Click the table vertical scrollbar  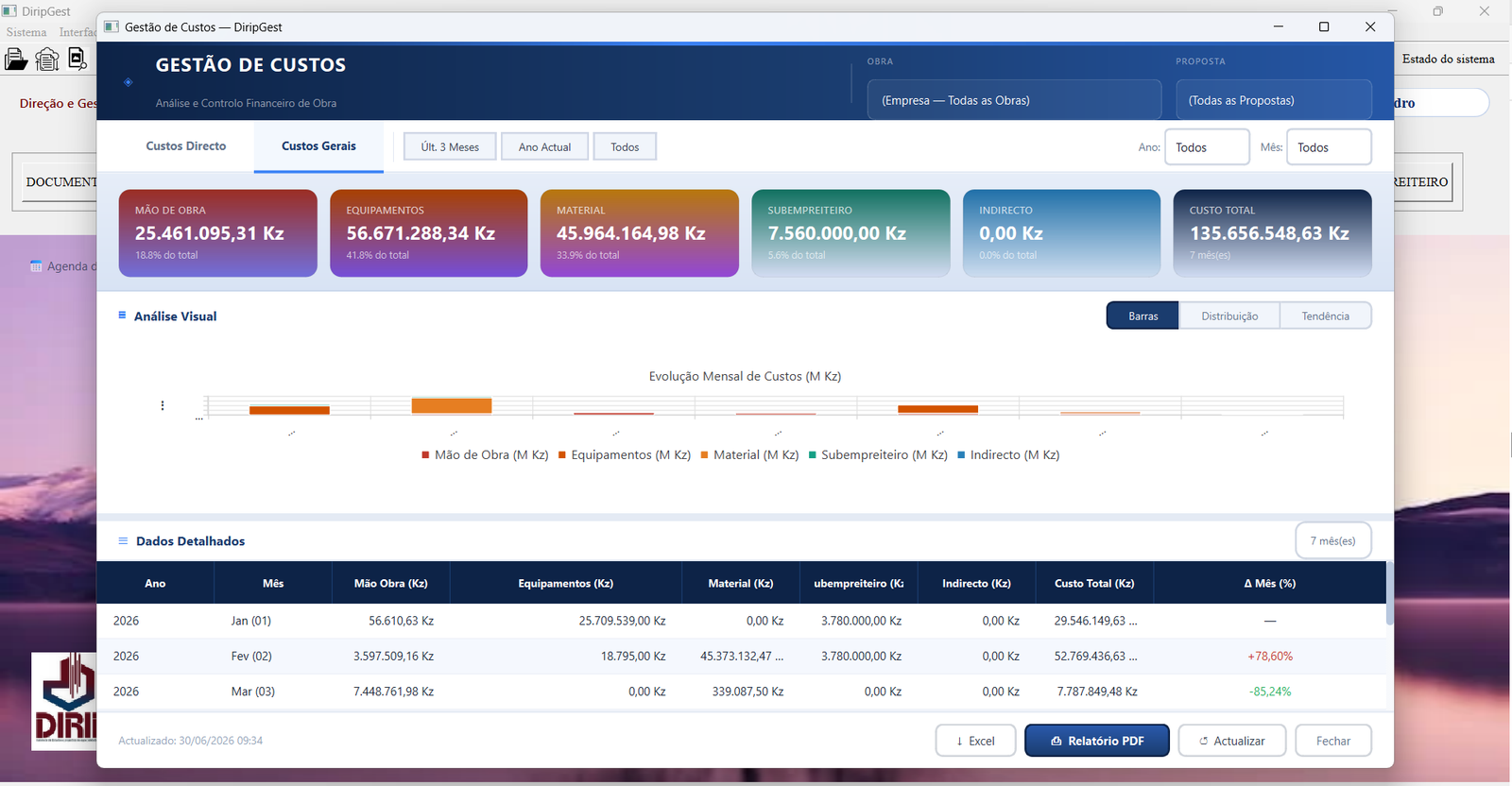1389,593
